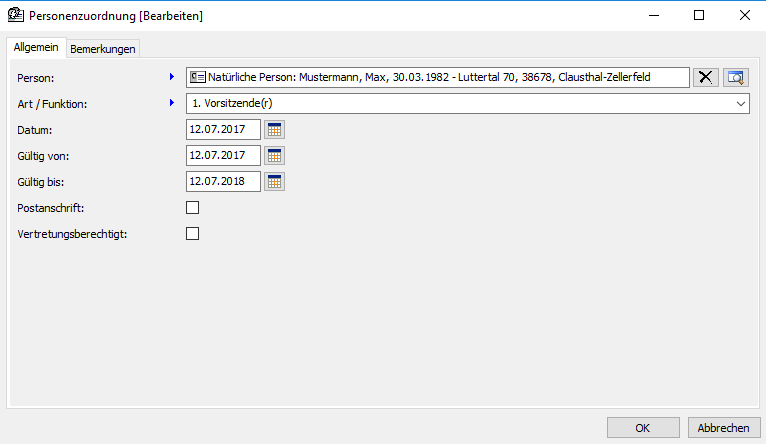Open calendar picker for Gültig von
Screen dimensions: 766x444
pyautogui.click(x=274, y=155)
